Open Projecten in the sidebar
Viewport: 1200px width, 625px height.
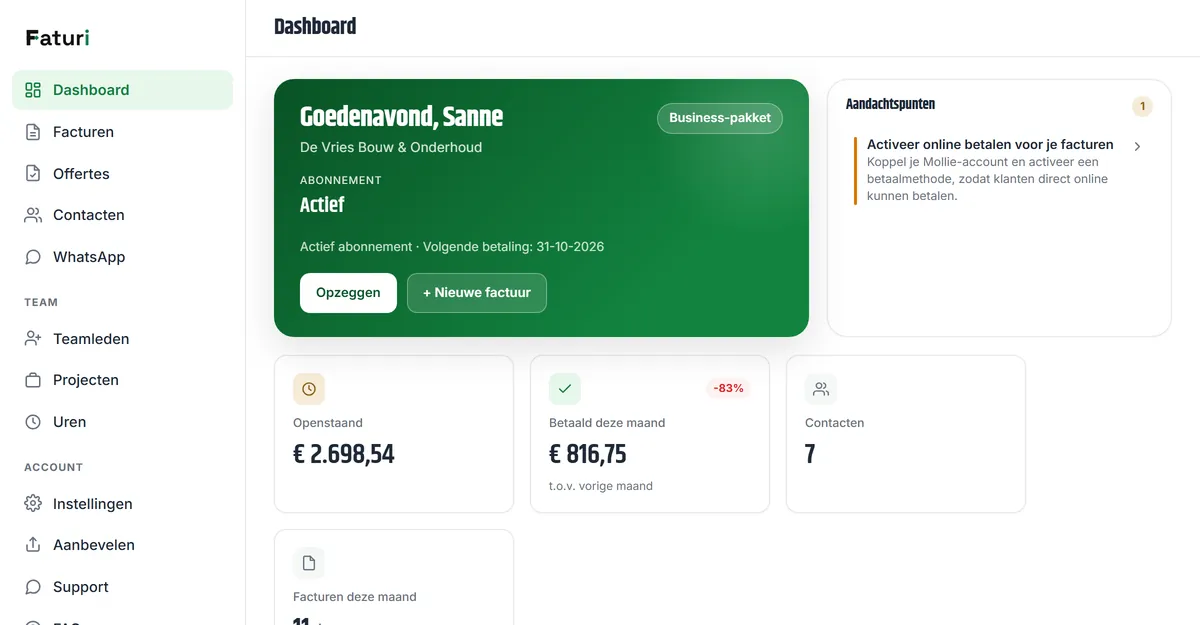click(x=122, y=380)
